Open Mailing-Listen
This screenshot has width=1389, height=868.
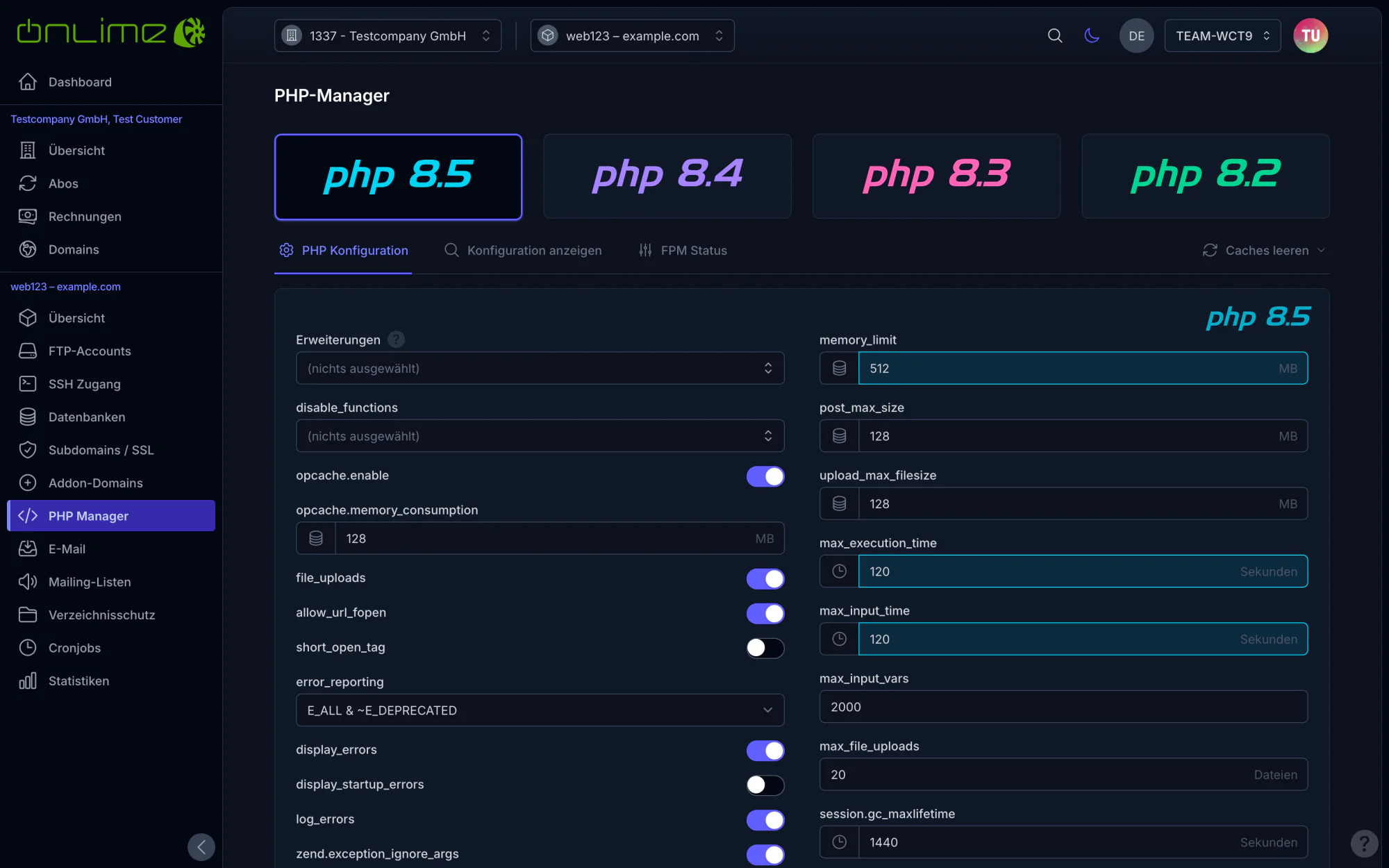(x=111, y=582)
